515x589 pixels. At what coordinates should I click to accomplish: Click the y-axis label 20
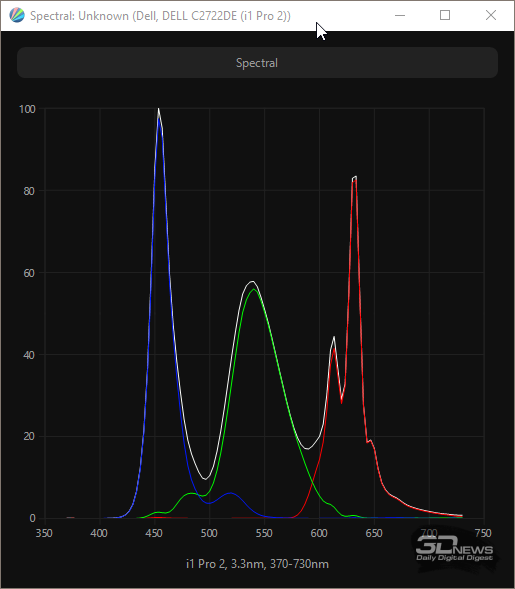[x=29, y=436]
